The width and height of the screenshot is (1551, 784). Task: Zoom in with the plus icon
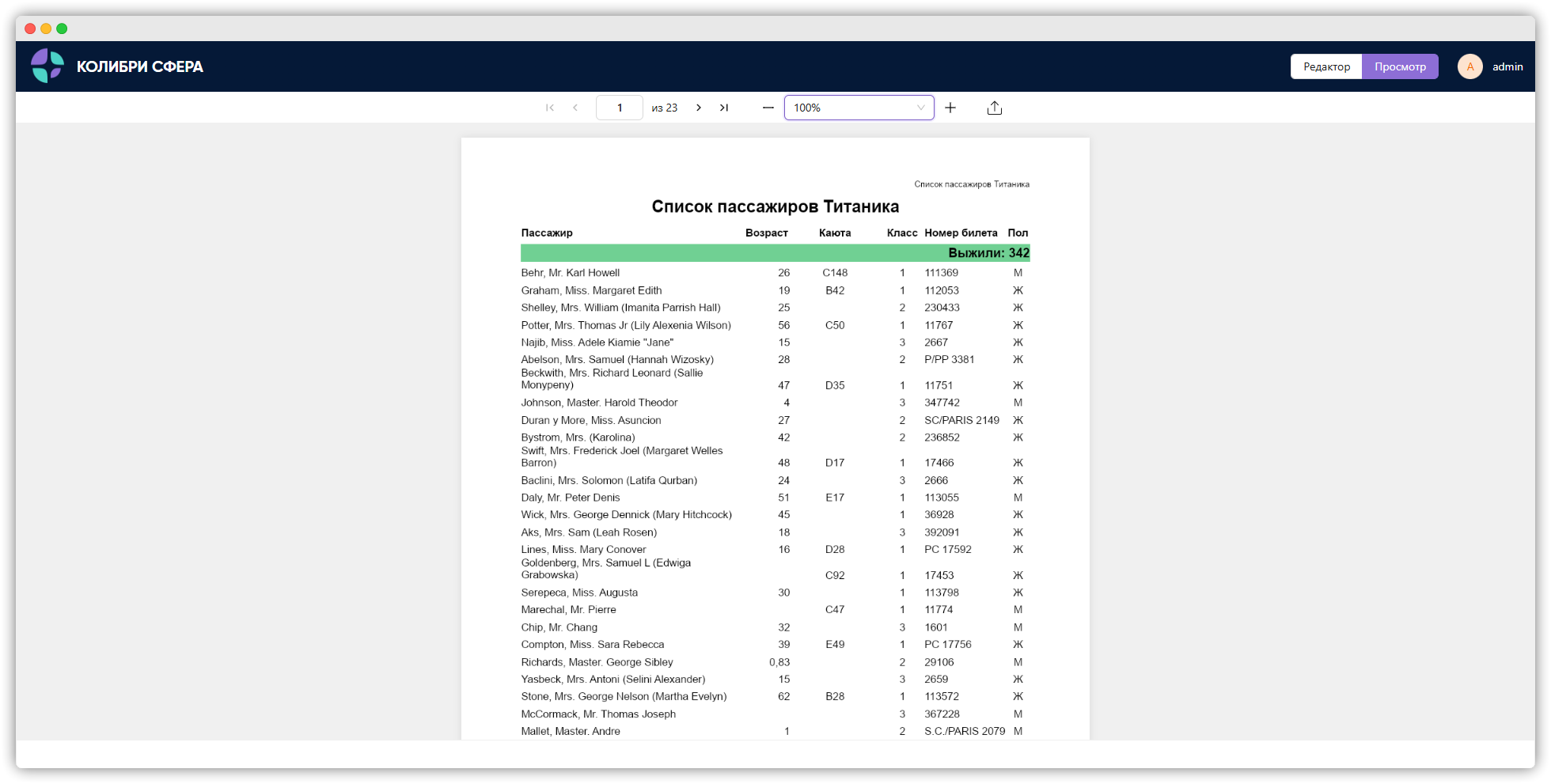pyautogui.click(x=950, y=108)
